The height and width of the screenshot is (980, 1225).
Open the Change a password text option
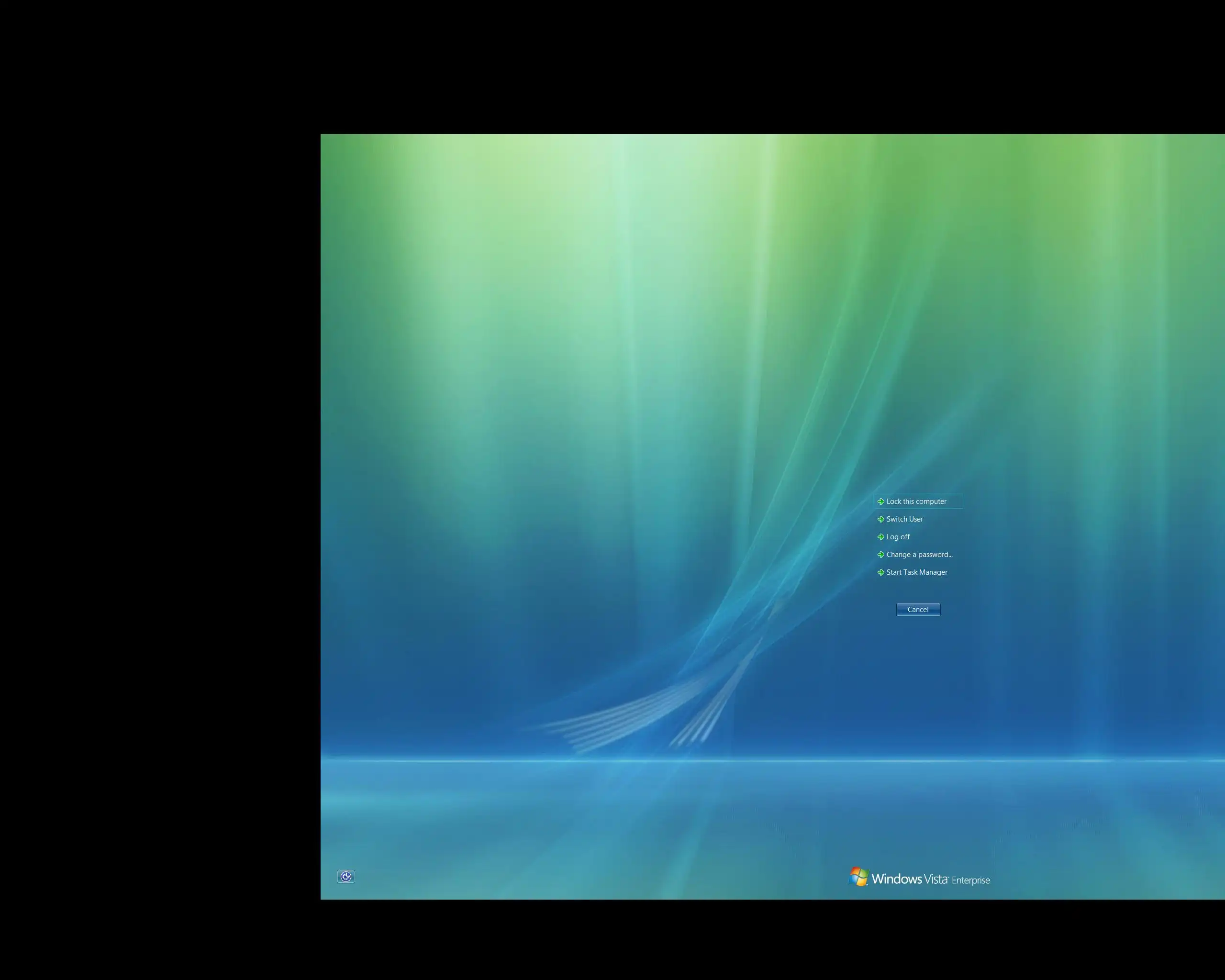919,555
